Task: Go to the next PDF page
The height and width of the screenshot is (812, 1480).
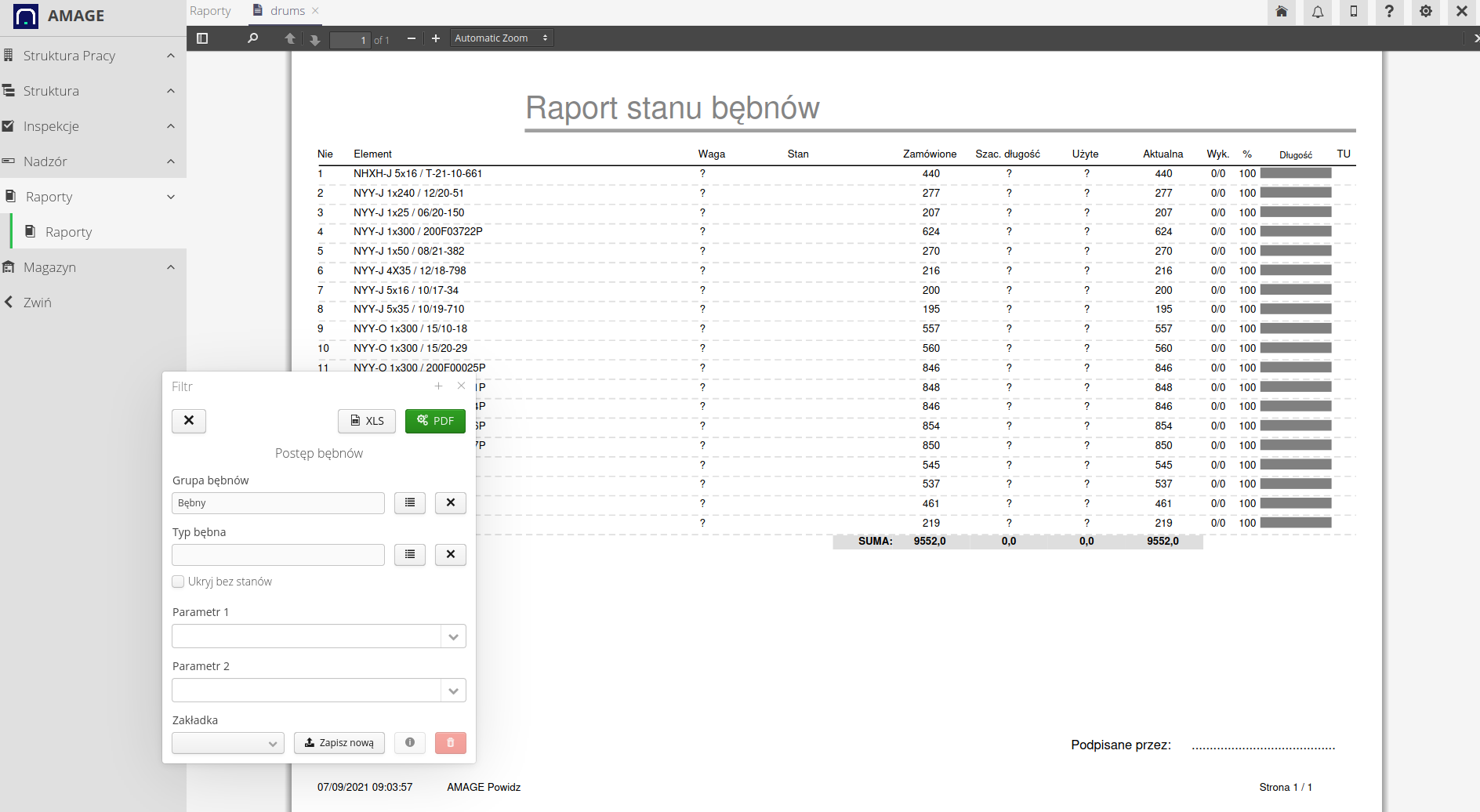Action: pos(314,39)
